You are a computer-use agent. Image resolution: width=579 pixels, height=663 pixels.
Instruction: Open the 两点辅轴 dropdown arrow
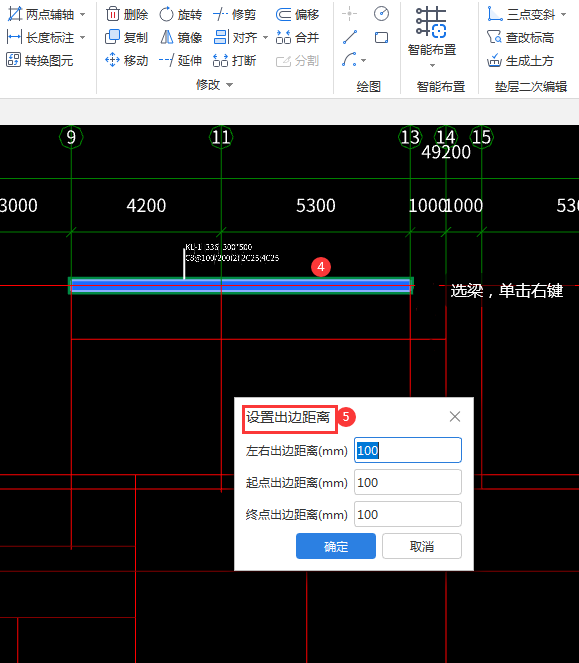point(82,15)
